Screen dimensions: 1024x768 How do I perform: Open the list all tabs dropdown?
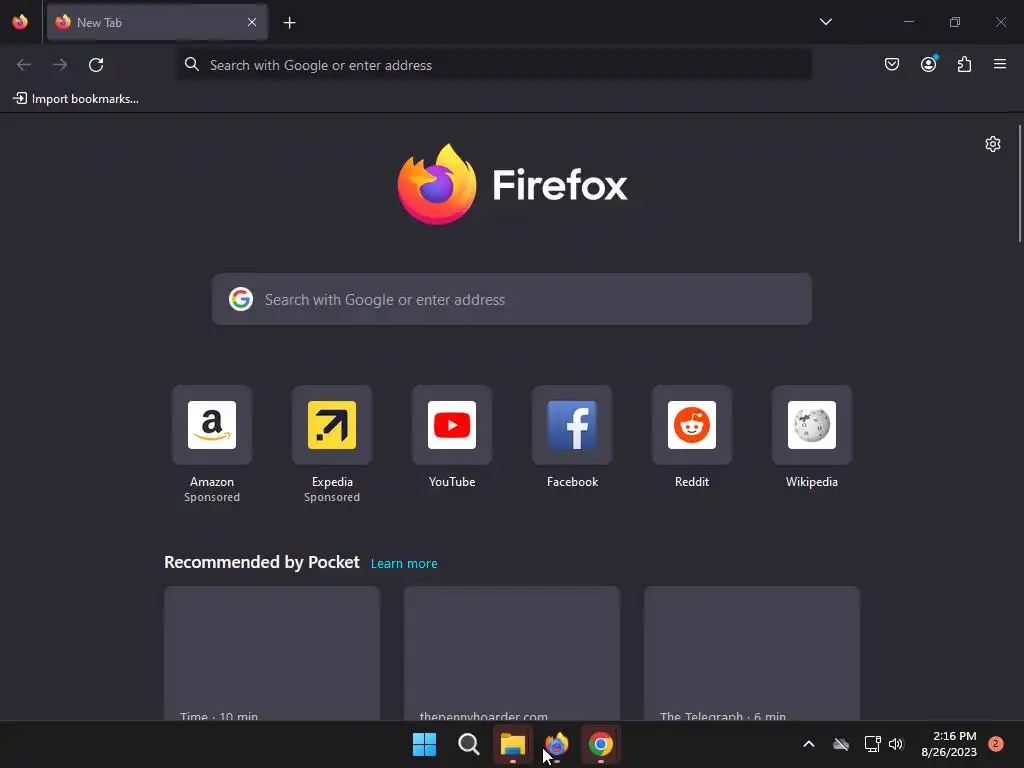[825, 22]
